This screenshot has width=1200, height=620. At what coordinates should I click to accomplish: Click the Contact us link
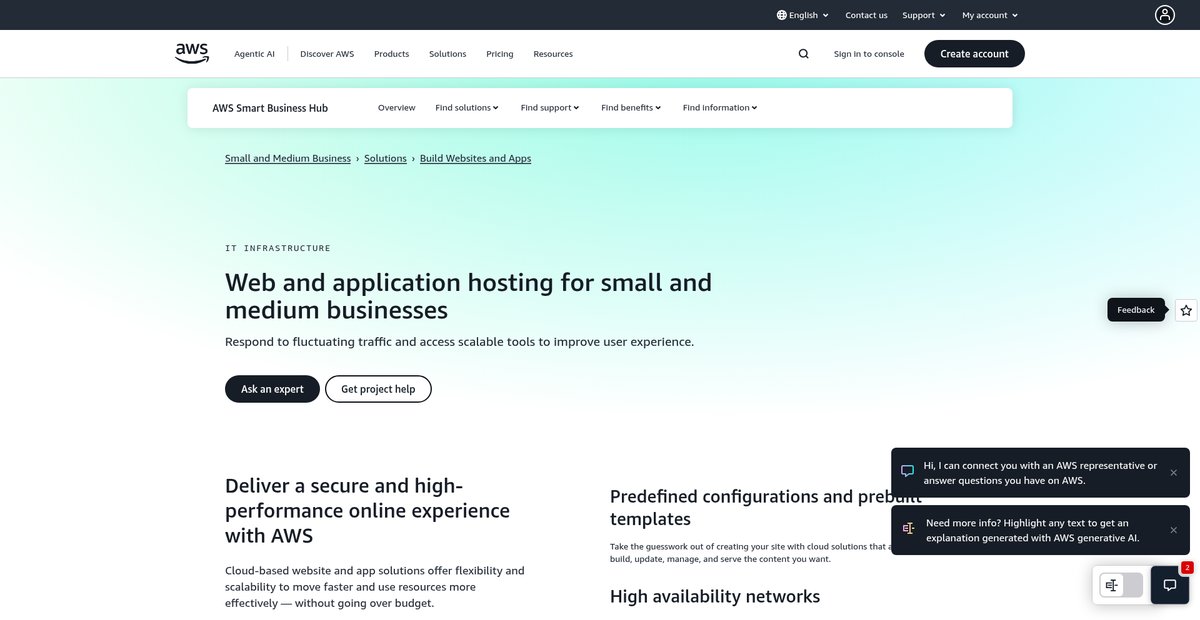tap(866, 15)
